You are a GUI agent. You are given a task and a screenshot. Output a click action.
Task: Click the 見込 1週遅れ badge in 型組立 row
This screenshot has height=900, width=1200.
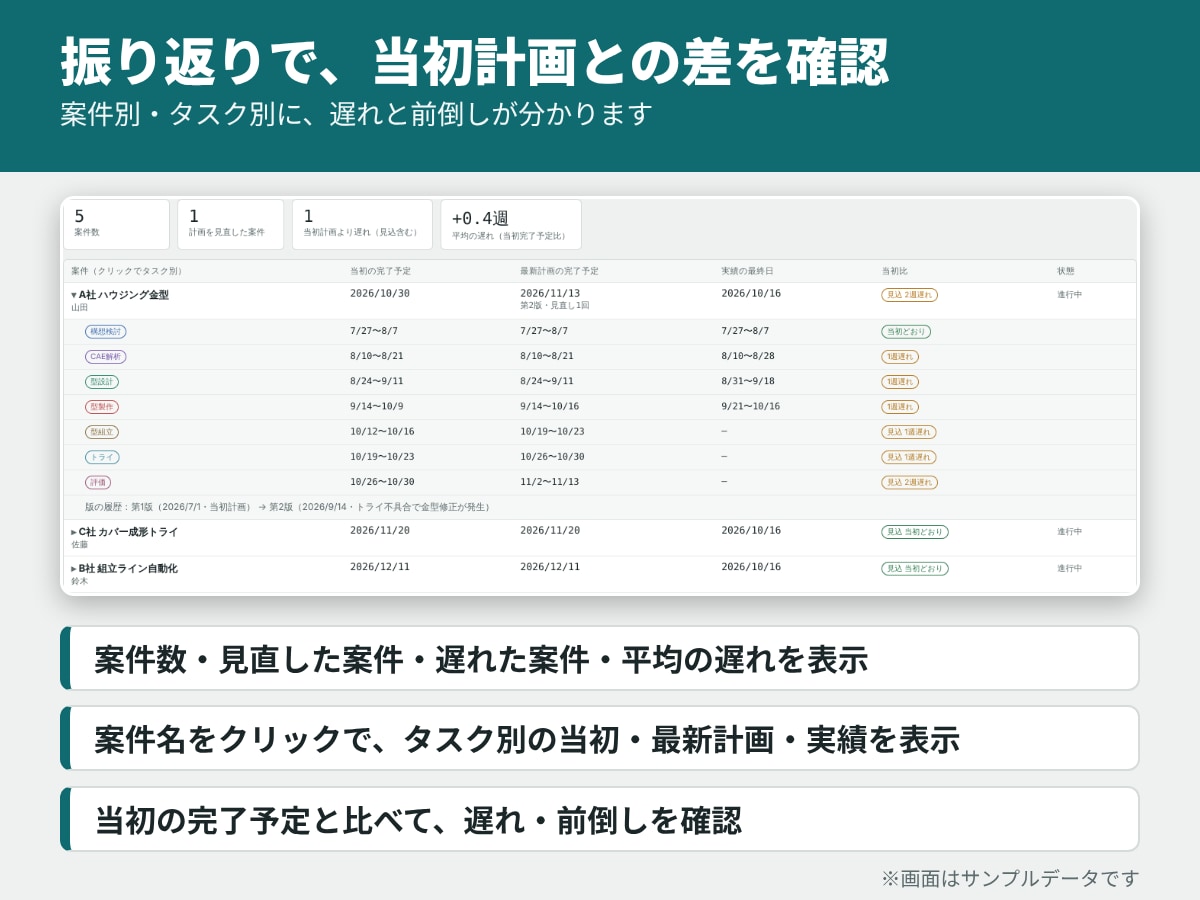(909, 432)
